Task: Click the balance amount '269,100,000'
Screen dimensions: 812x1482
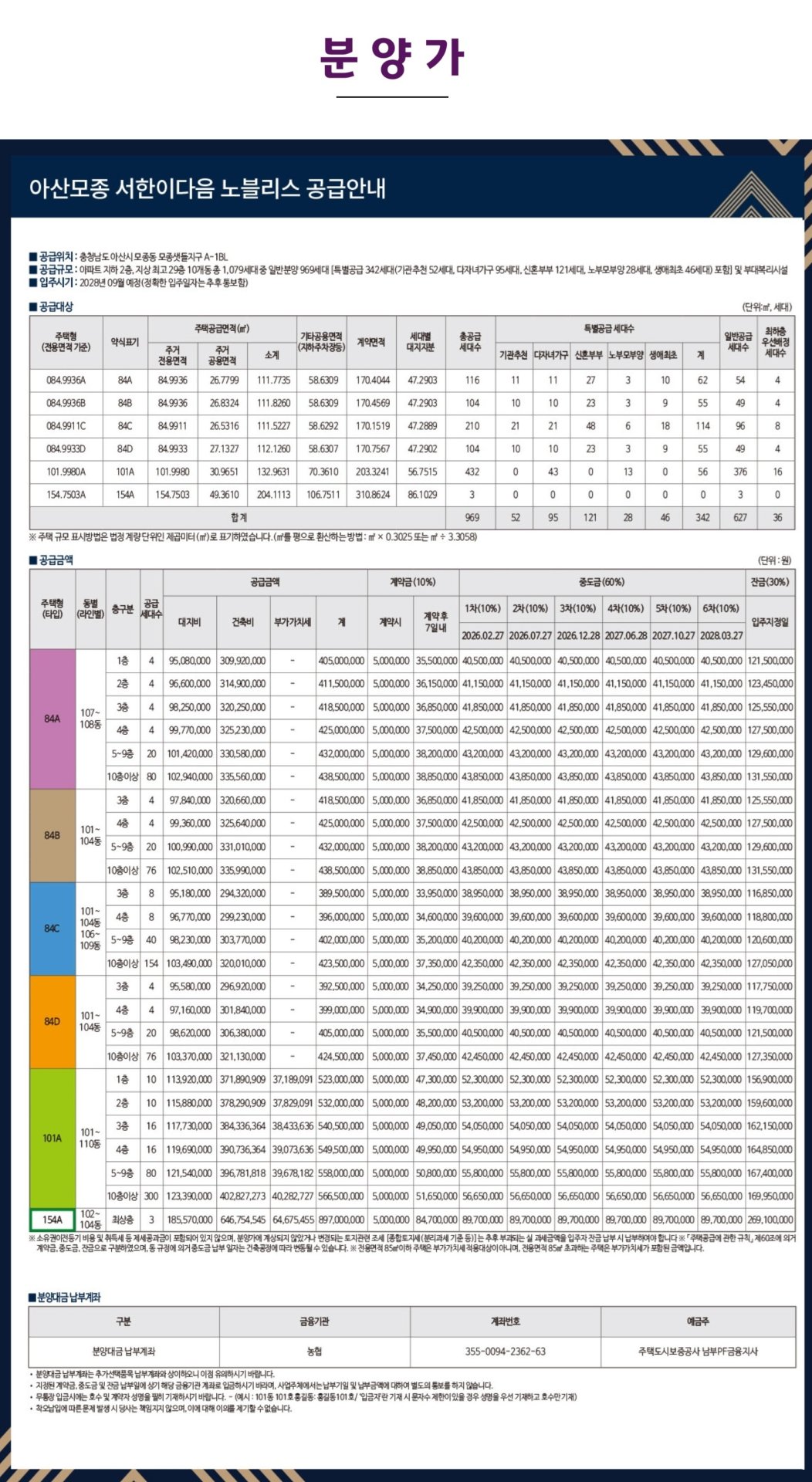Action: 770,1220
